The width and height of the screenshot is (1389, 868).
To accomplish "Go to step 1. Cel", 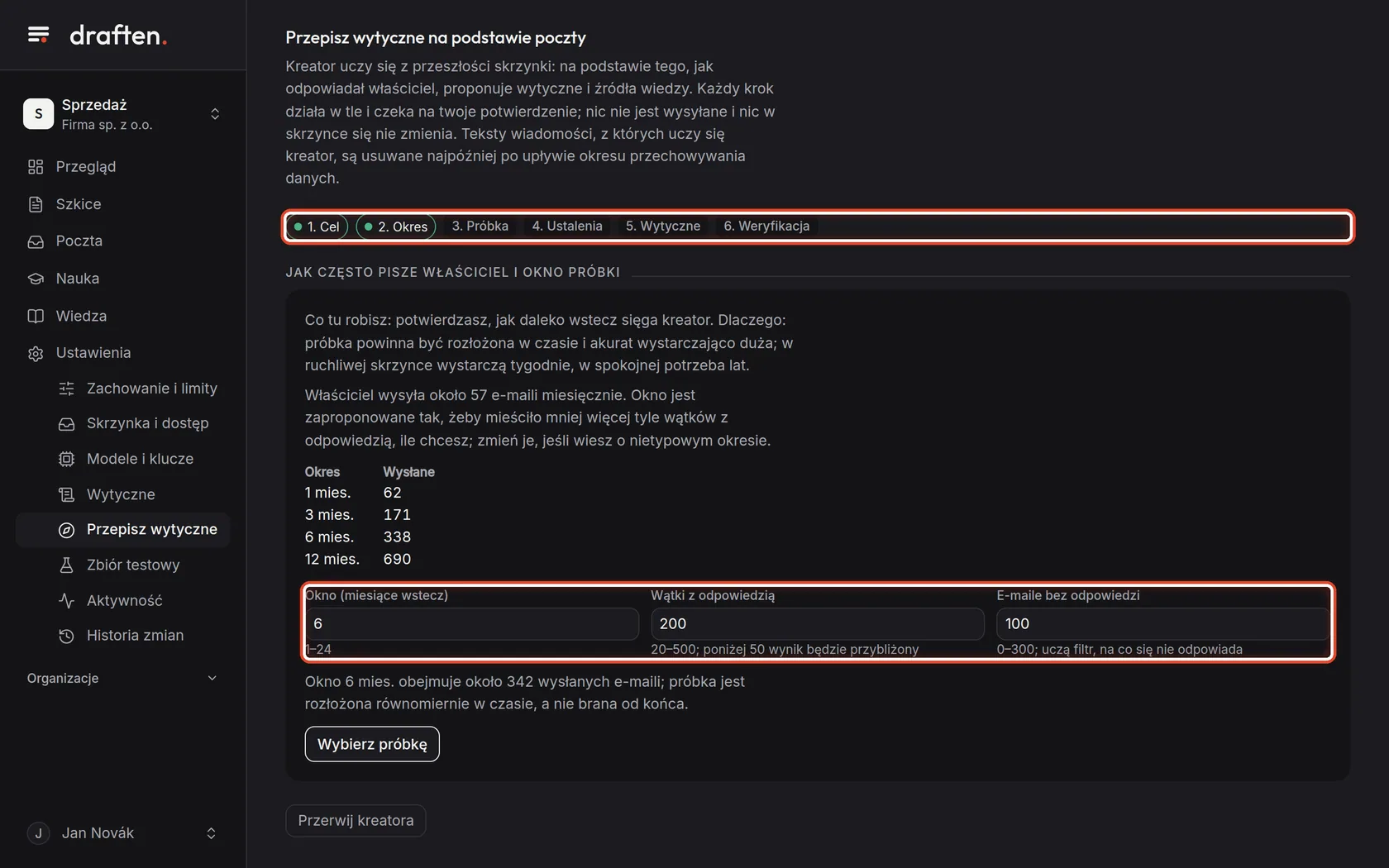I will point(317,227).
